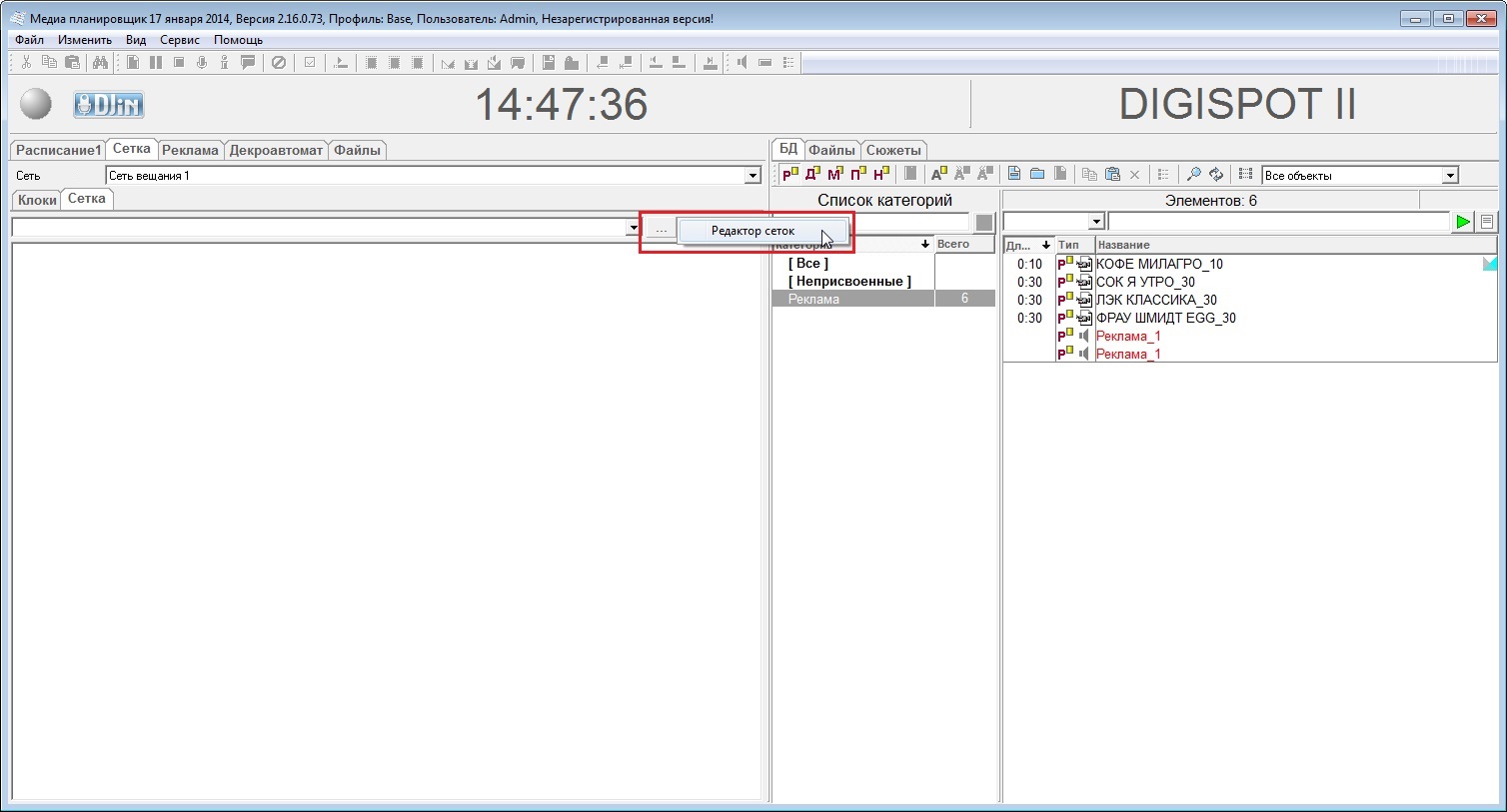Open the Вид menu
Image resolution: width=1507 pixels, height=812 pixels.
(136, 40)
